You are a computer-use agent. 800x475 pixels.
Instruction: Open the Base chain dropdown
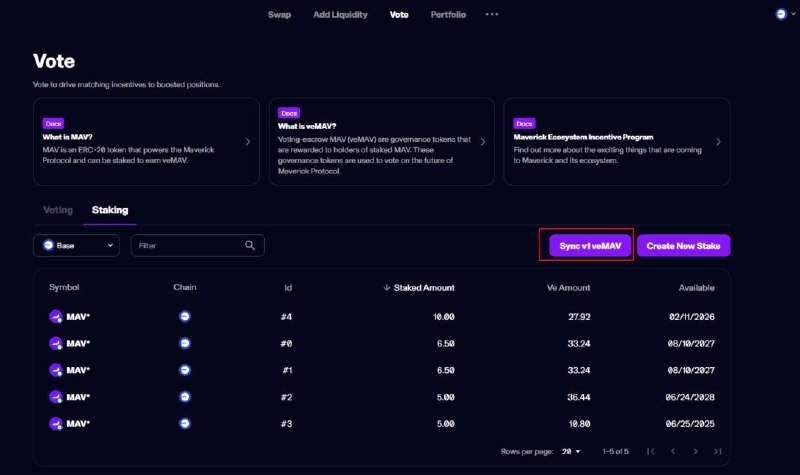(77, 245)
